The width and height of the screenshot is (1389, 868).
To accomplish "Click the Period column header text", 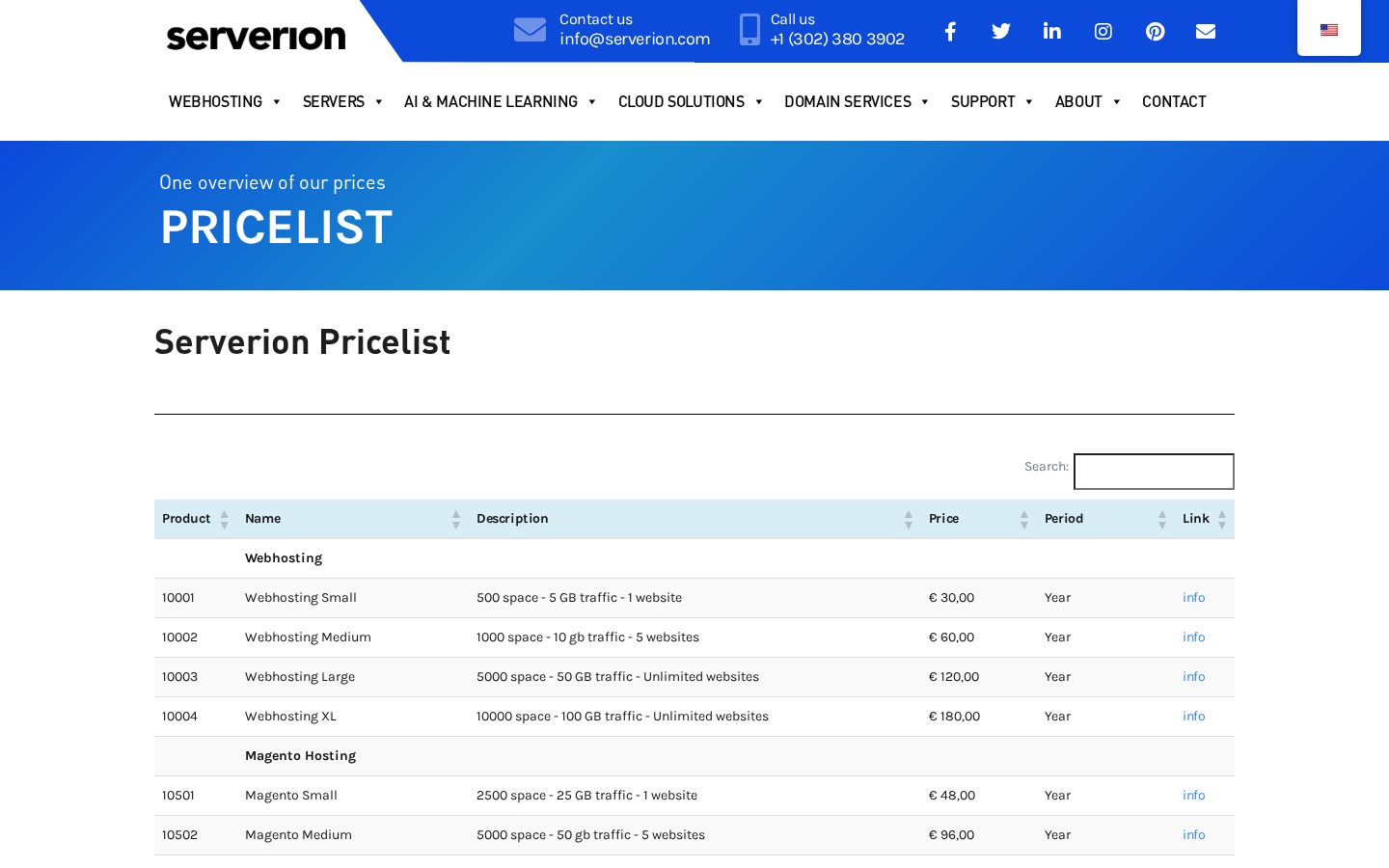I will (x=1064, y=519).
